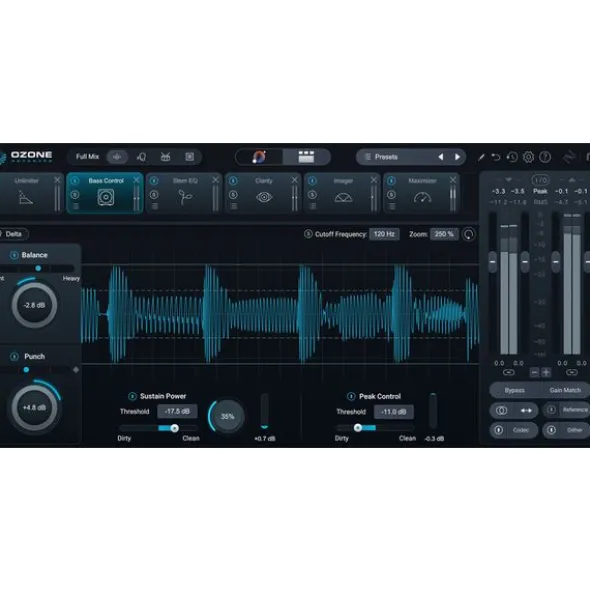
Task: Toggle the Punch section power
Action: point(14,357)
